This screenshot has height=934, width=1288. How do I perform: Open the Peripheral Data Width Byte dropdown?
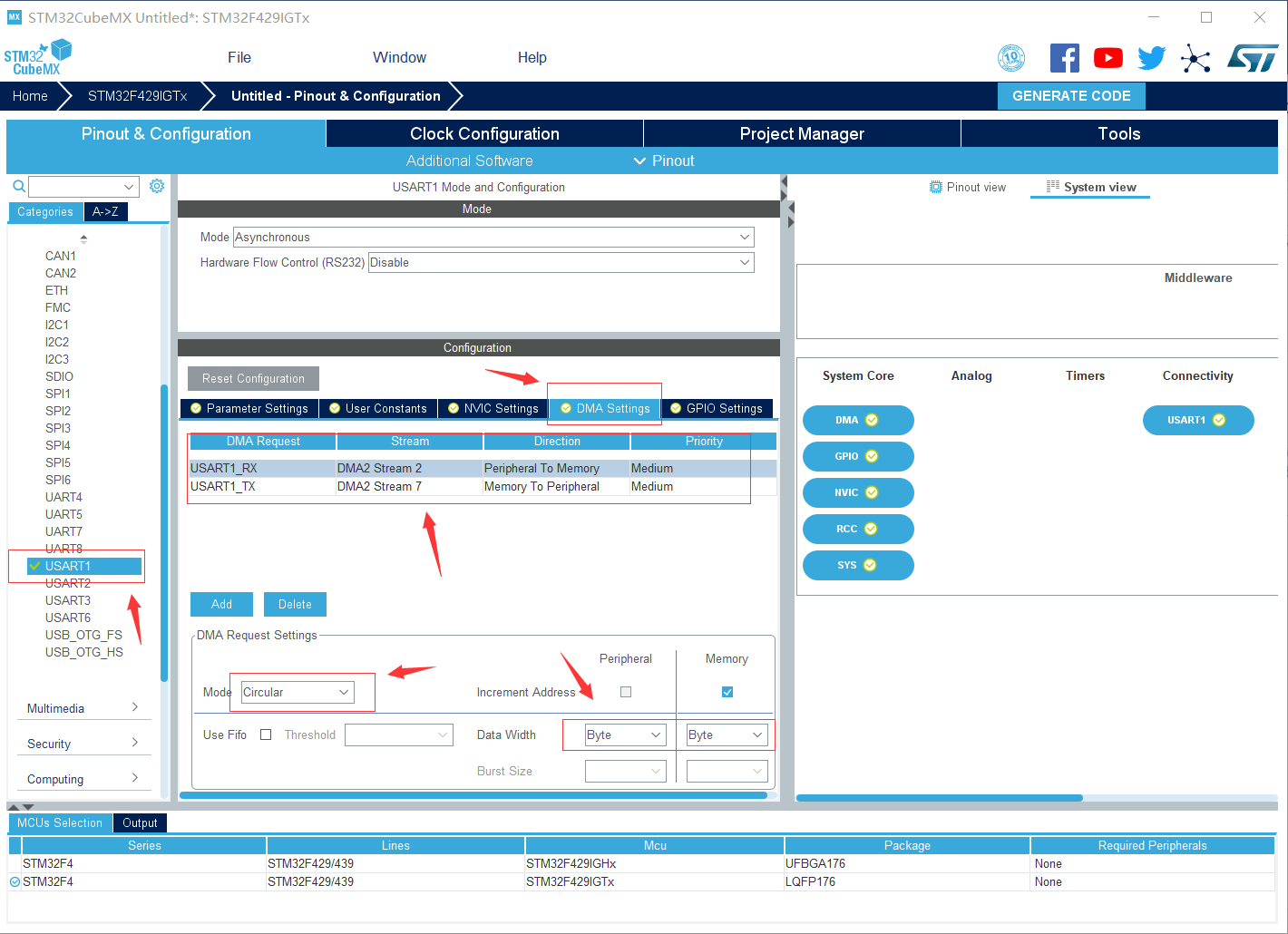(626, 735)
